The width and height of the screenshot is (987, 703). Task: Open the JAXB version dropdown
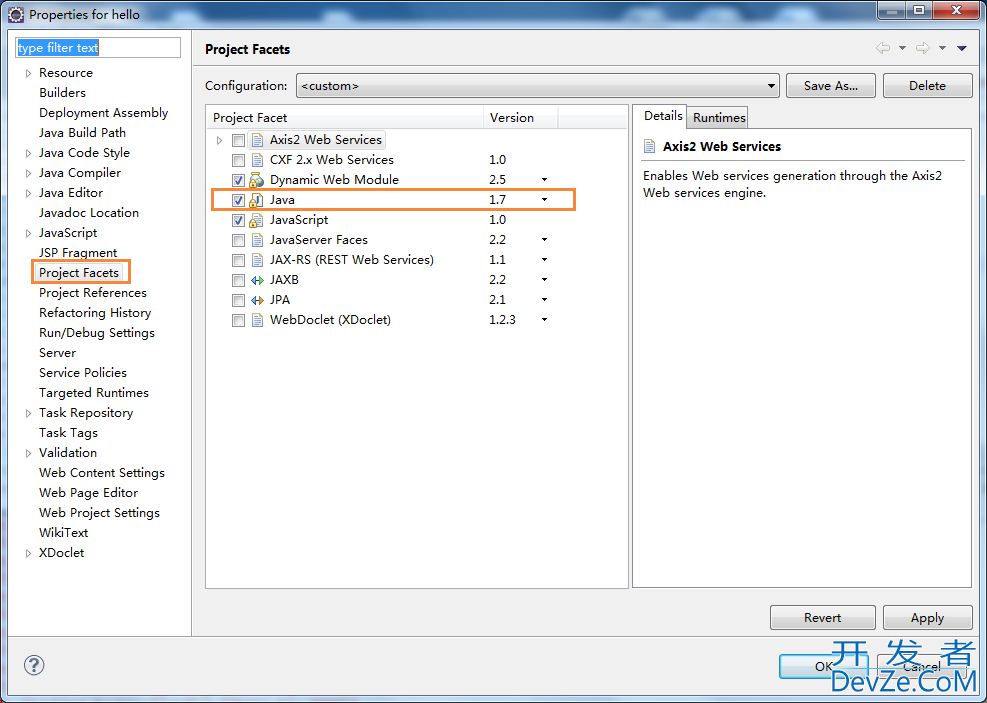pyautogui.click(x=544, y=280)
